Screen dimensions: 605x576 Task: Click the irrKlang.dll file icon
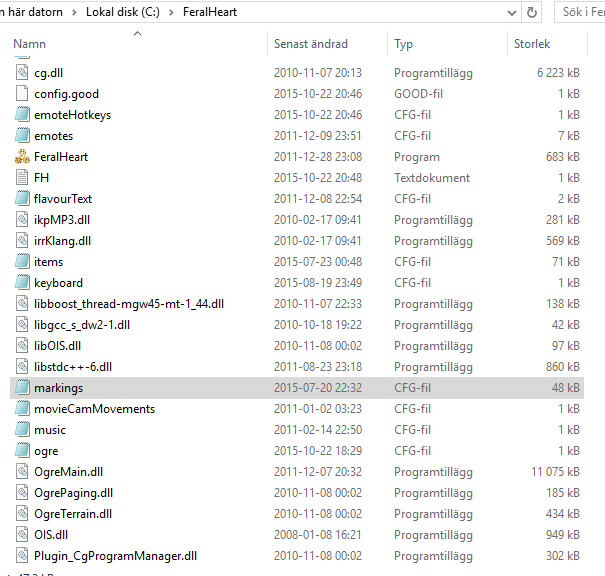coord(22,240)
